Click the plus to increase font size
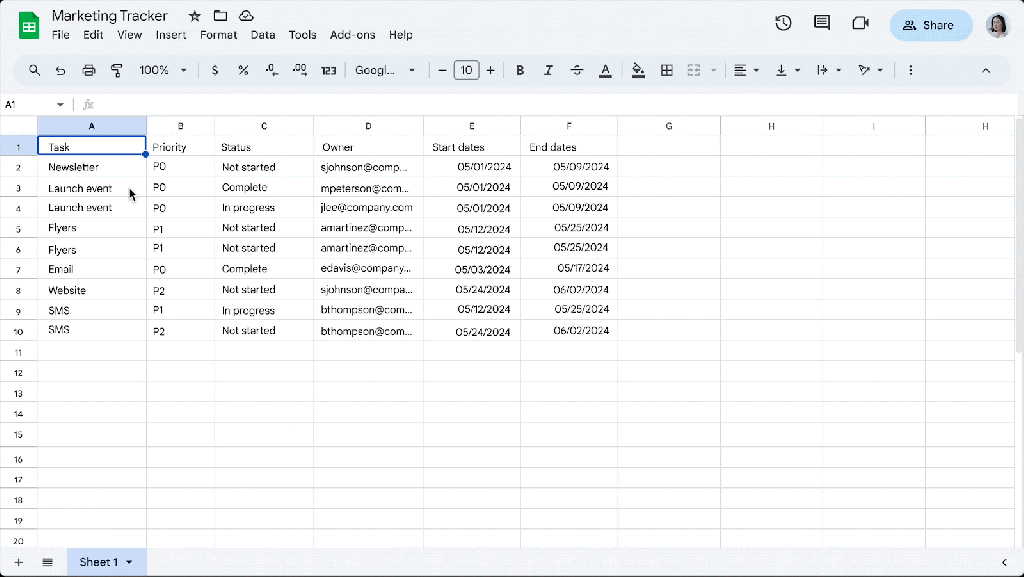This screenshot has width=1024, height=577. [x=490, y=70]
